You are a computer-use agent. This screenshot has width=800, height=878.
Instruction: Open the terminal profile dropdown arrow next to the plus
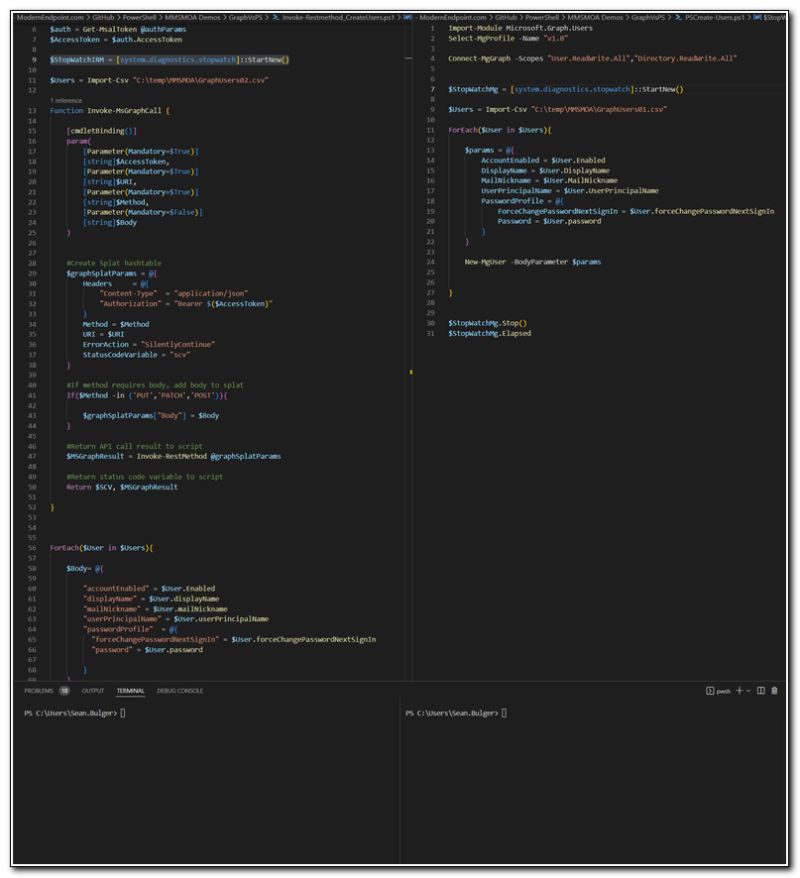[748, 691]
